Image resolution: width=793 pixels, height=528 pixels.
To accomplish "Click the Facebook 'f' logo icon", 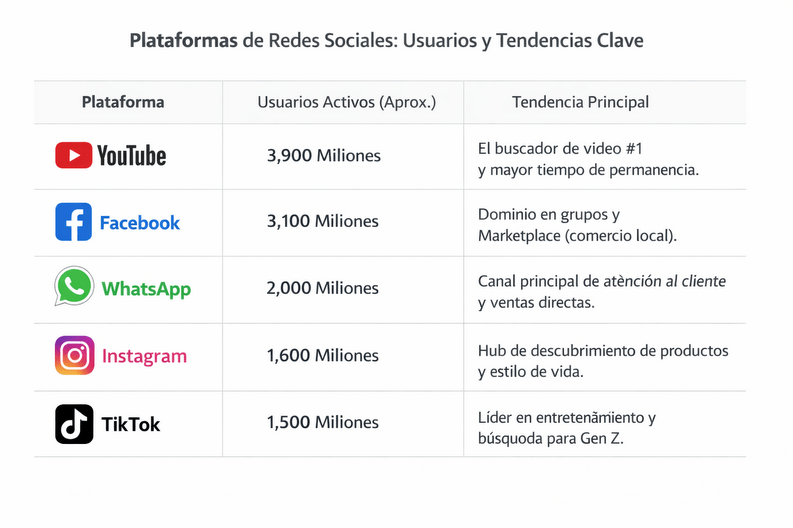I will tap(73, 222).
